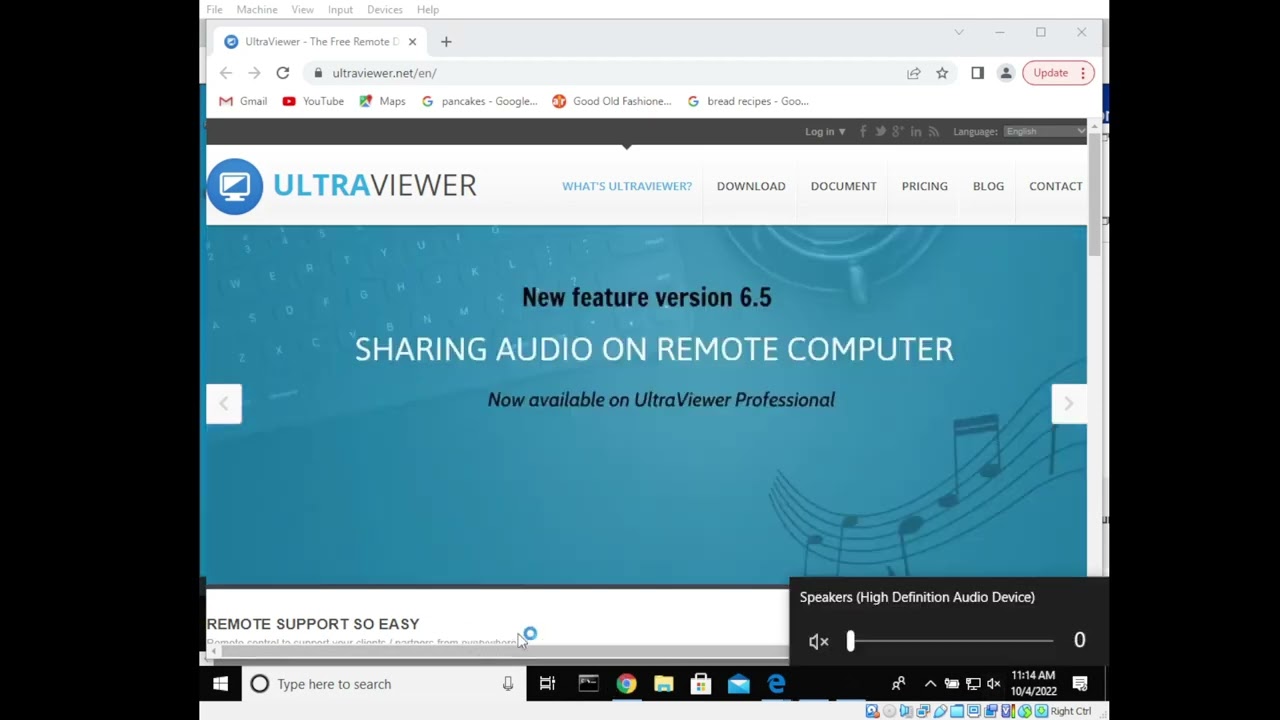Open What's UltraViewer? nav link
The image size is (1280, 720).
tap(627, 186)
